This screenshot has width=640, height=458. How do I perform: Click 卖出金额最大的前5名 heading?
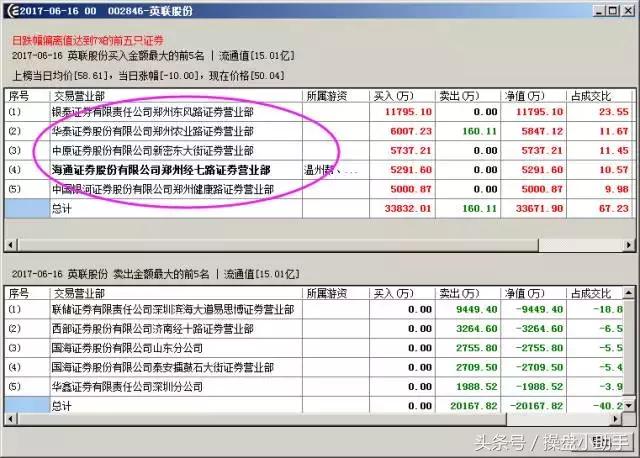point(161,274)
